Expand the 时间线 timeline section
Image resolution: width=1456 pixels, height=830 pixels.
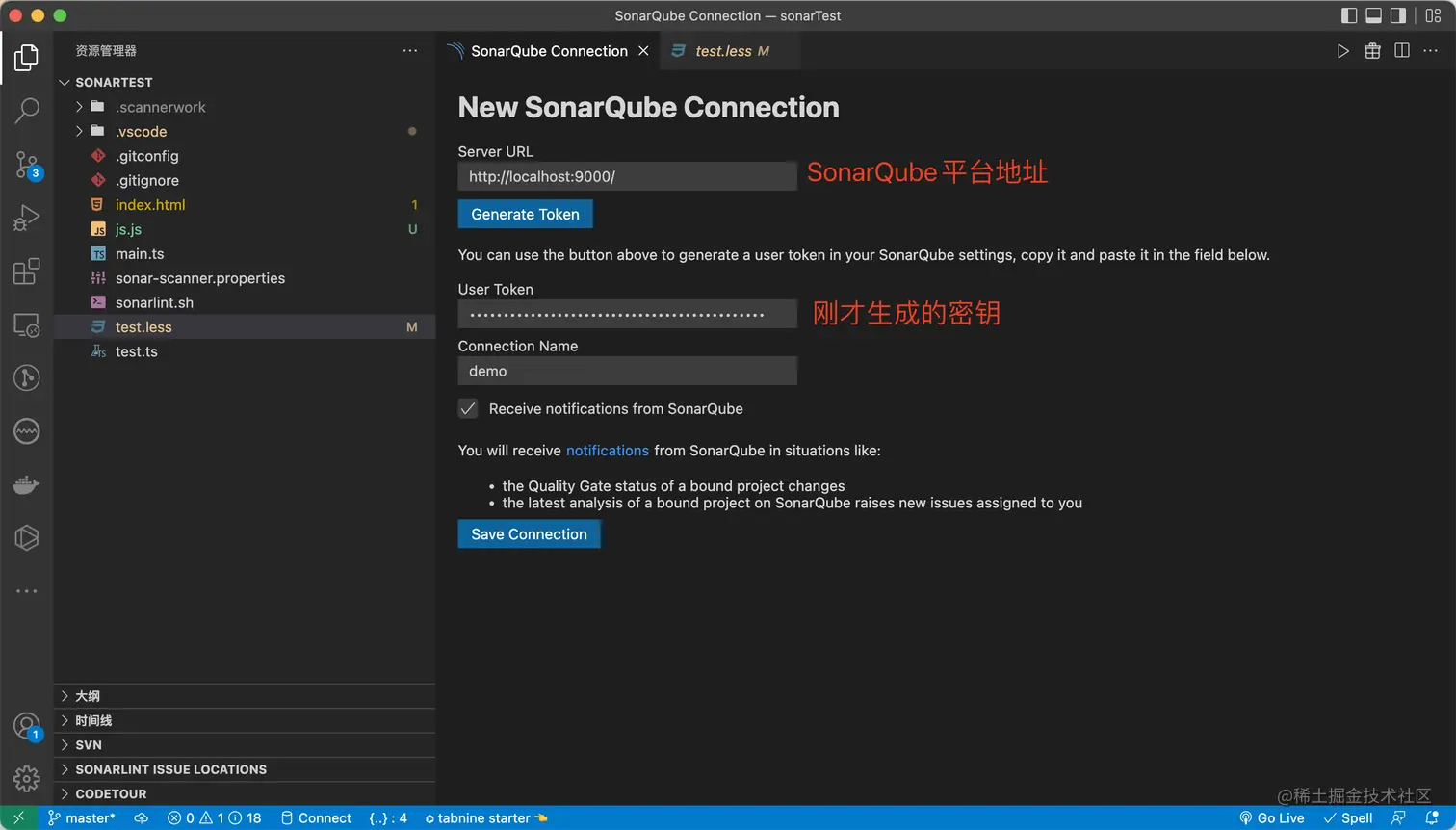[245, 720]
